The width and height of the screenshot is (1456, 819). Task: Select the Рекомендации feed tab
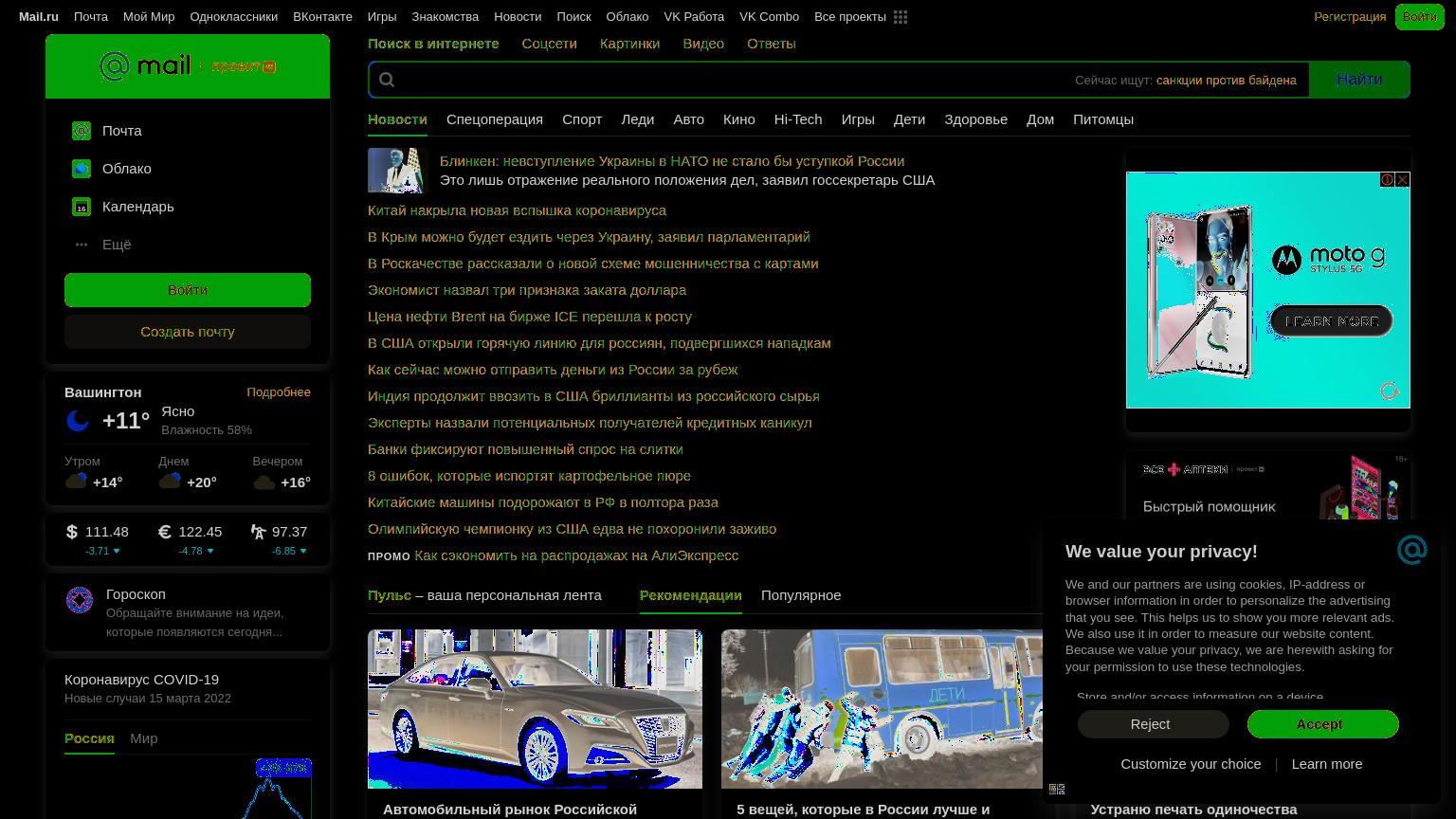(x=691, y=595)
